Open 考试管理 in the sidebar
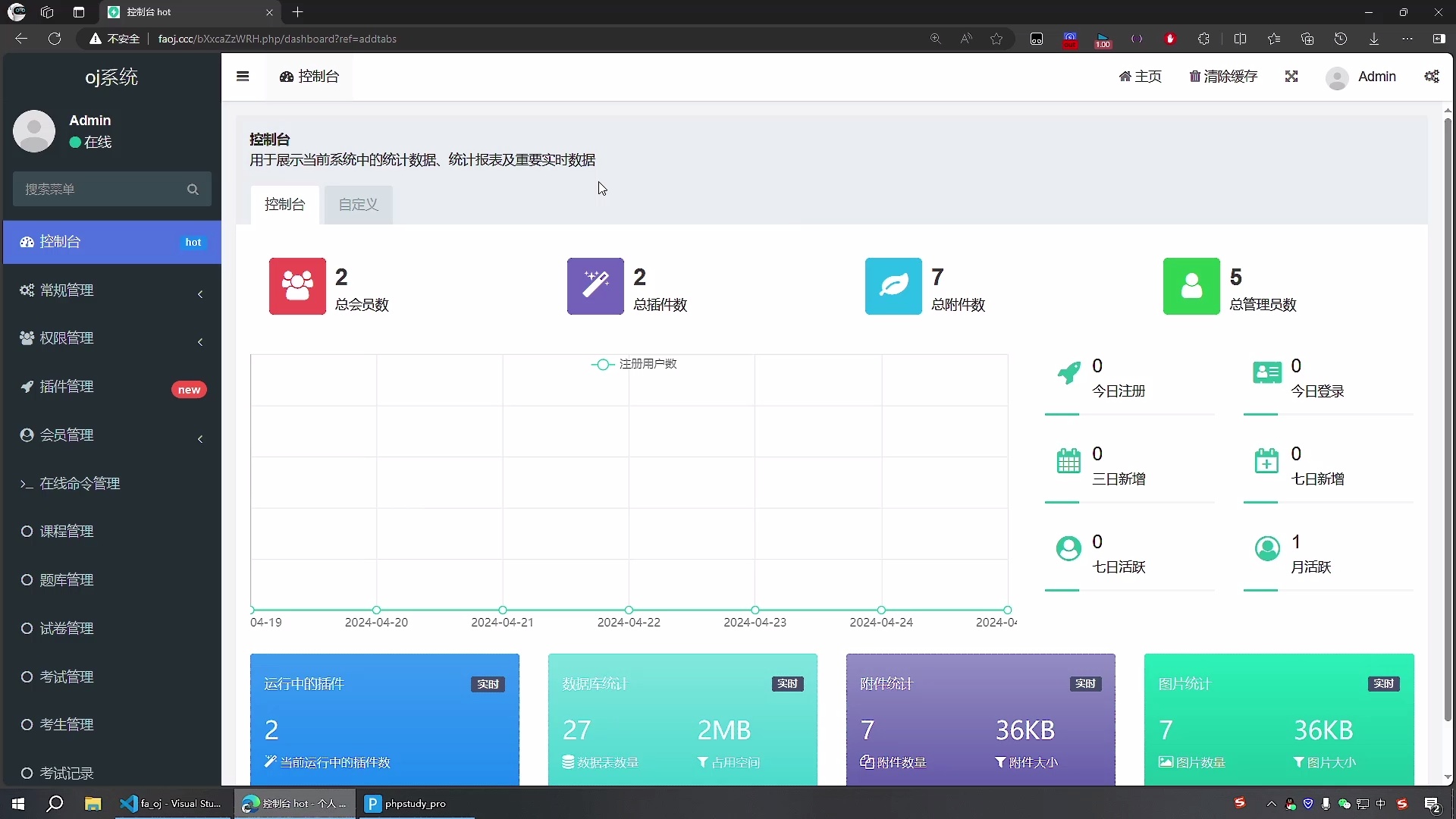 112,677
